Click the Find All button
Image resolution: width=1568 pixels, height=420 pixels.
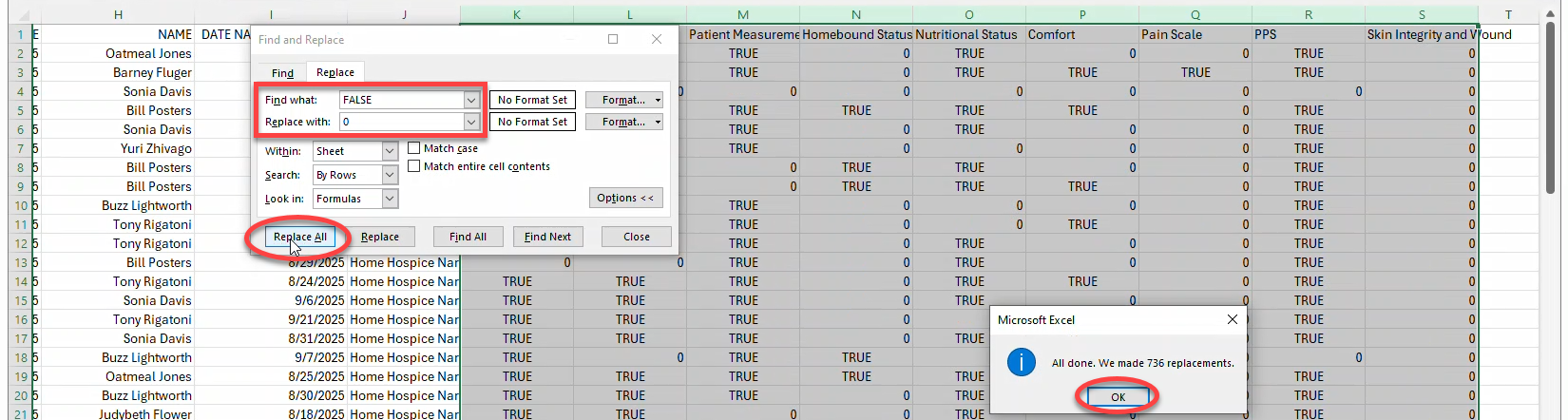point(468,237)
